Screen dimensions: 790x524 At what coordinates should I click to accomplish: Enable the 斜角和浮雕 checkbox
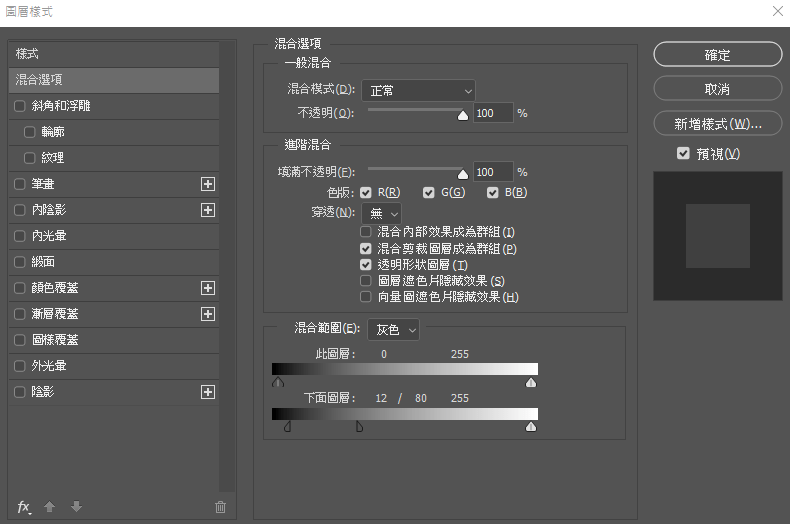click(20, 106)
